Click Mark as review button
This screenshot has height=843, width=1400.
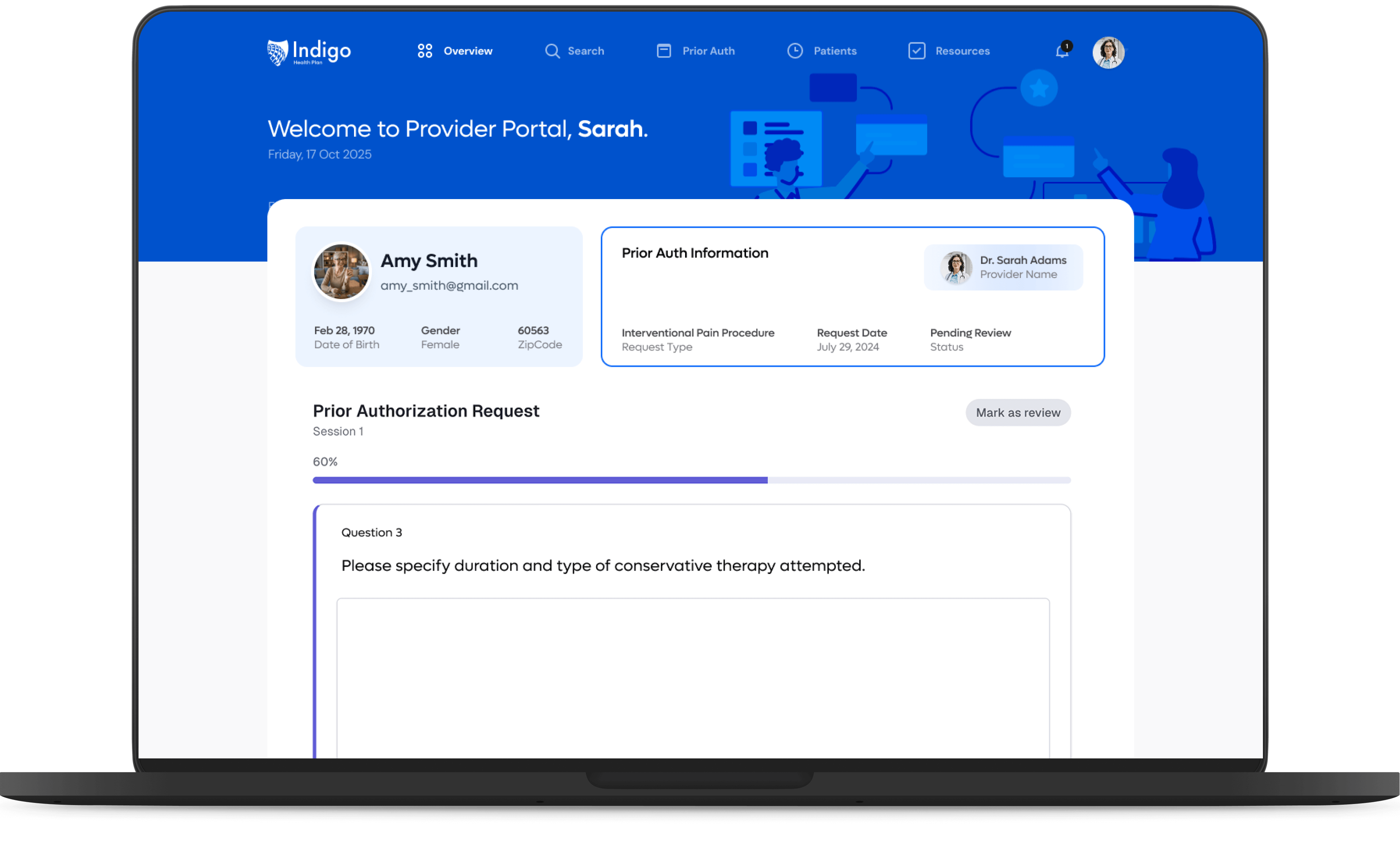pos(1018,413)
